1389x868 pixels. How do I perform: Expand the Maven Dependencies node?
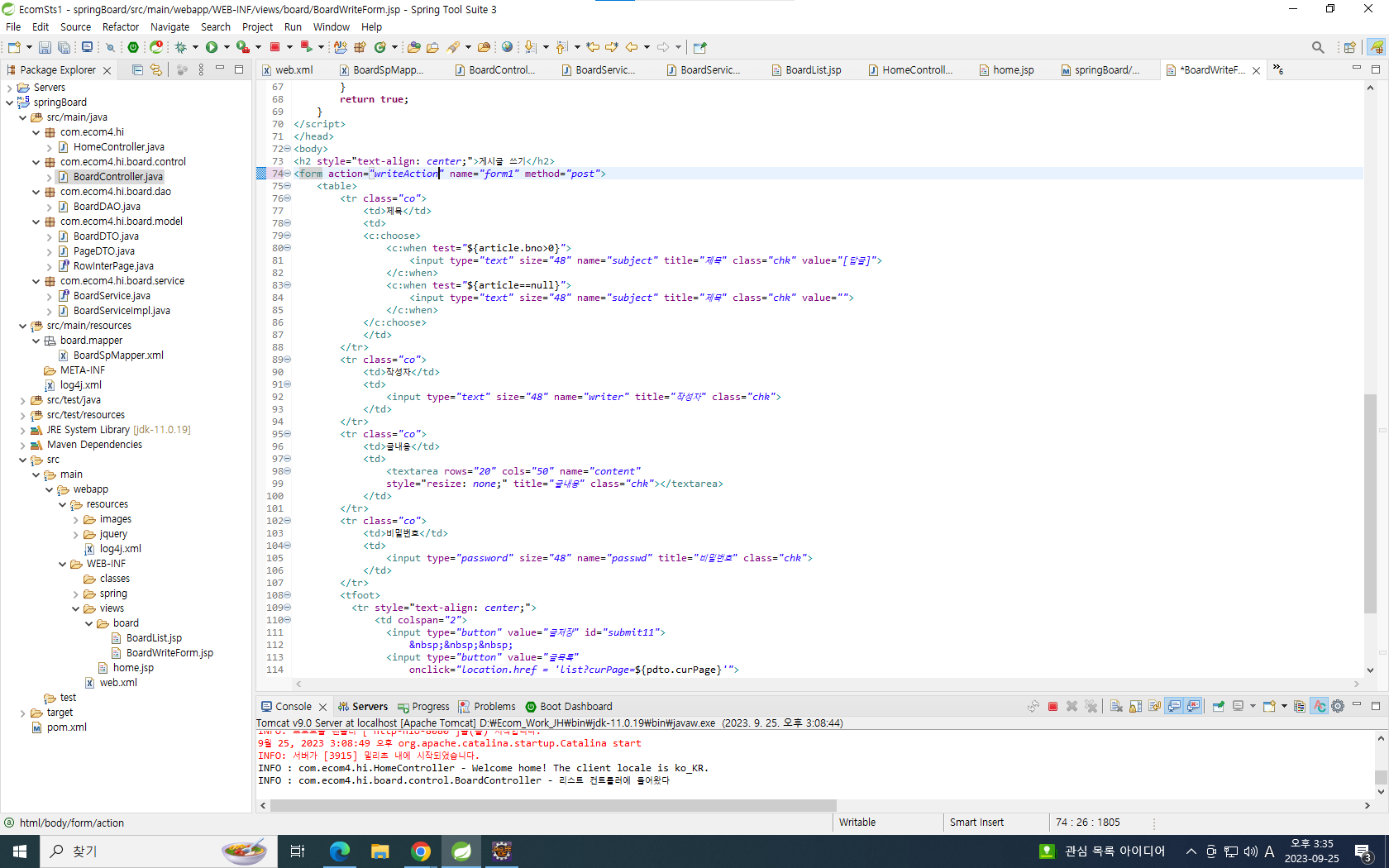23,445
